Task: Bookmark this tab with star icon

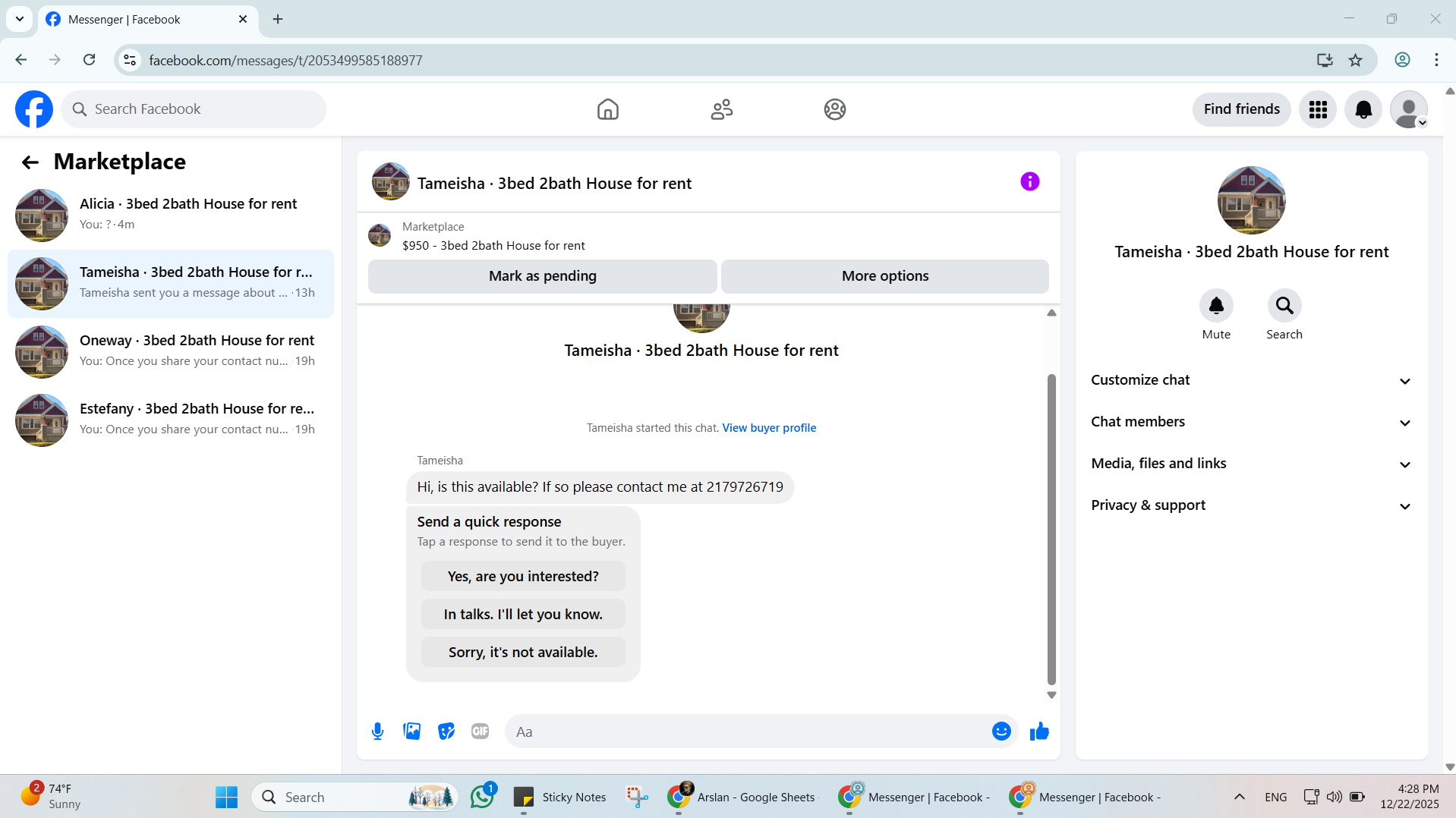Action: 1356,60
